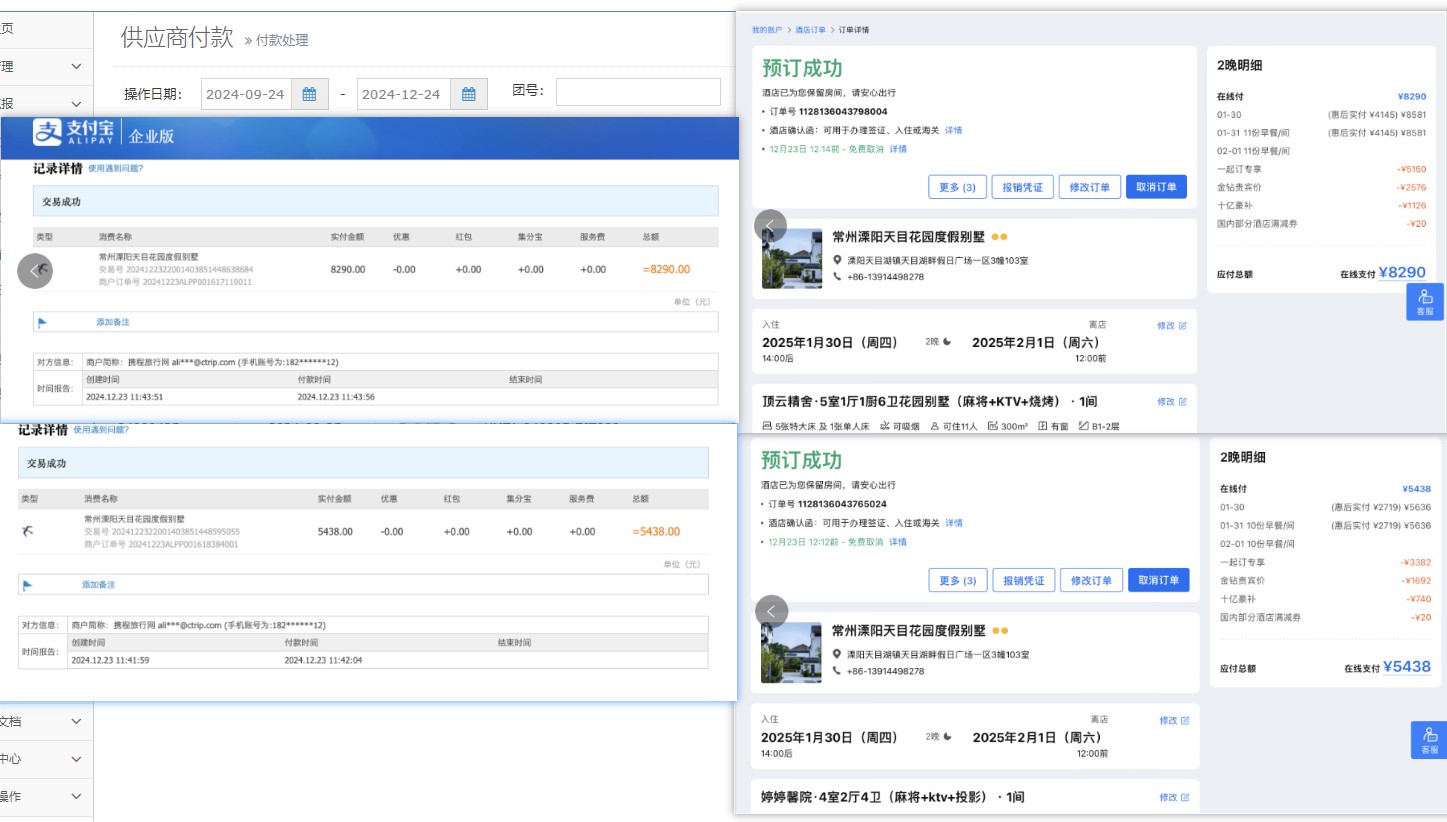
Task: Click the flag icon in the ¥5438.00 record
Action: 27,585
